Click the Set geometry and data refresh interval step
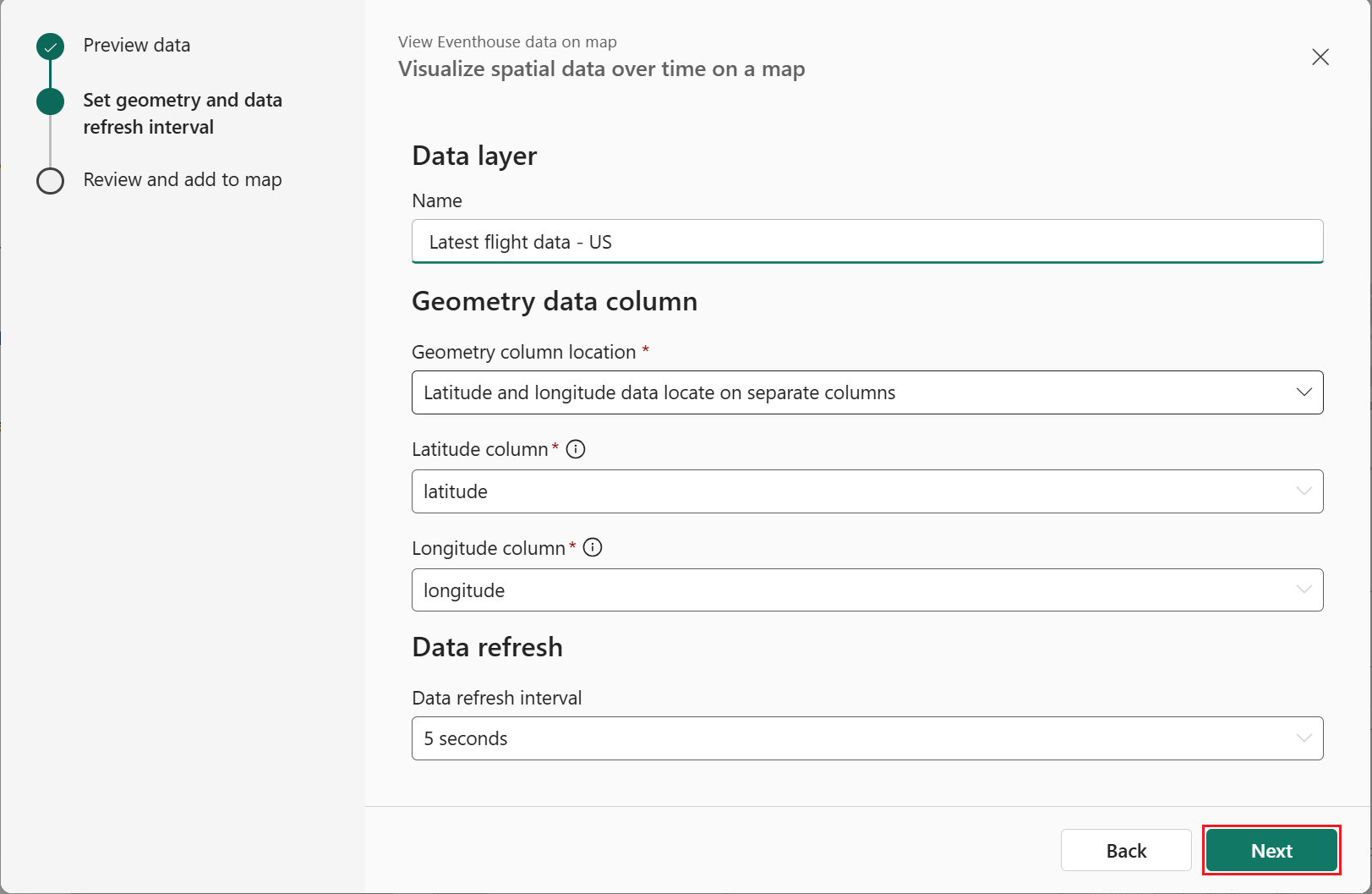 (x=183, y=113)
